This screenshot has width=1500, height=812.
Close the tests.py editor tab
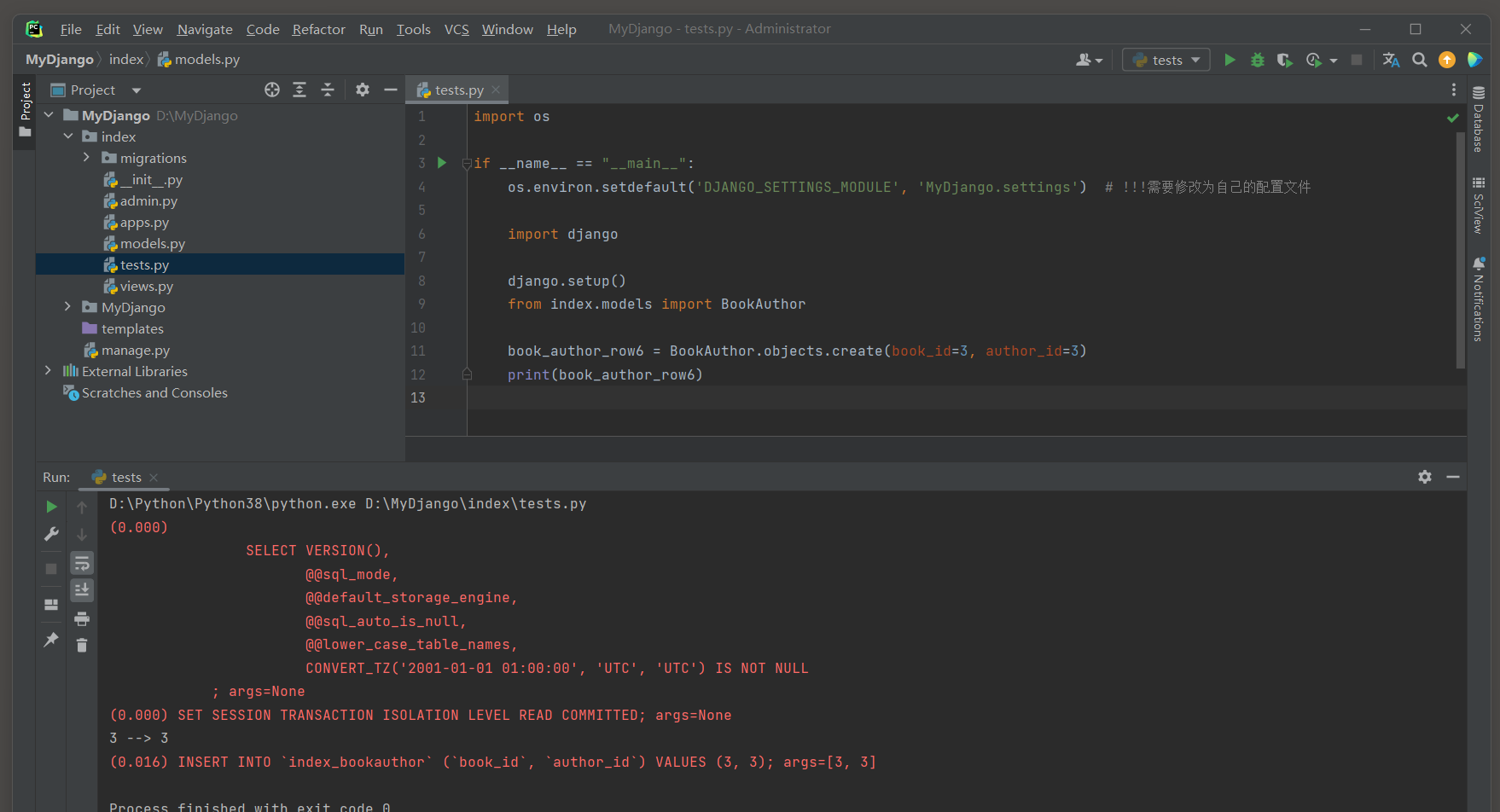(496, 90)
